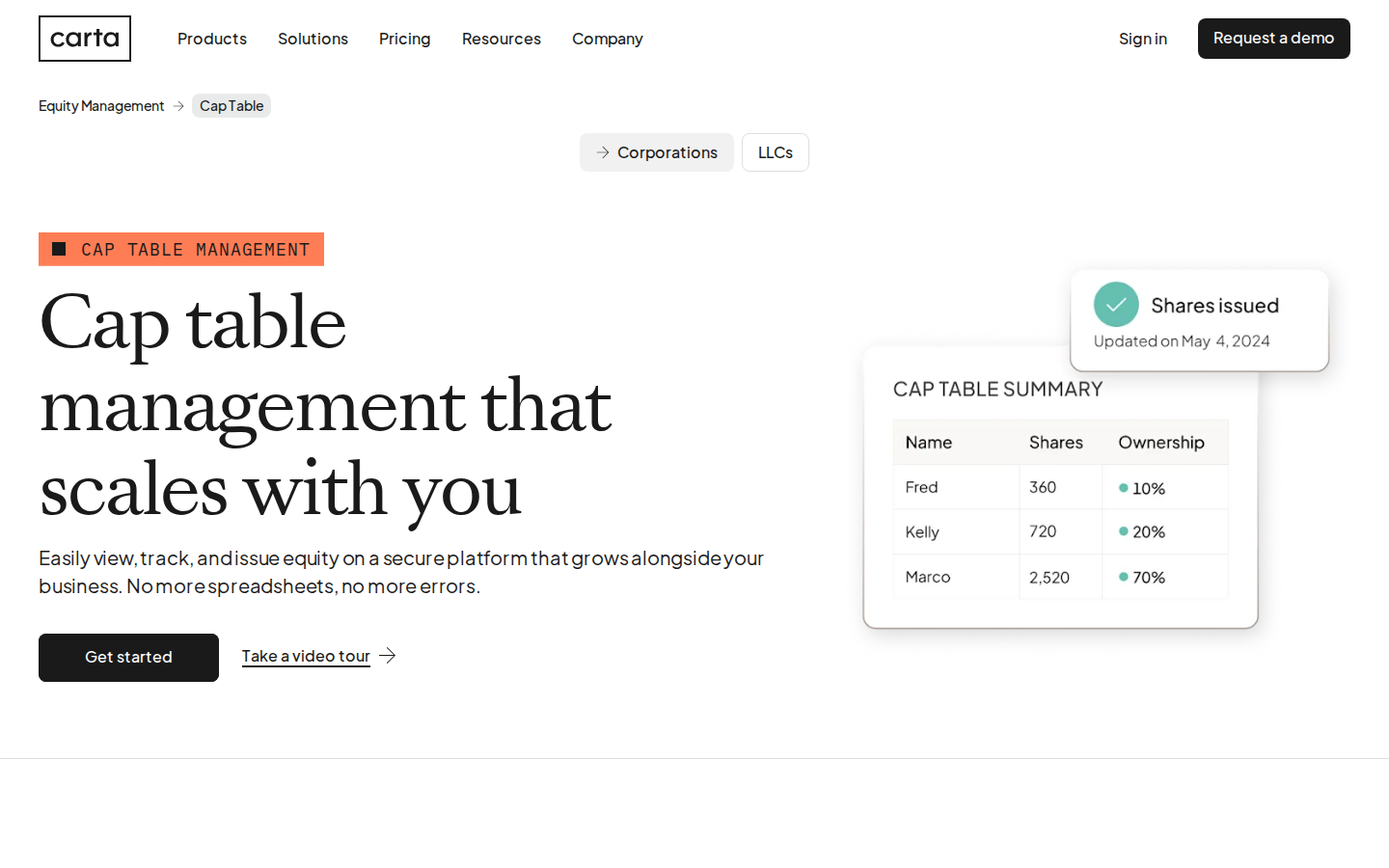Request a demo
The image size is (1389, 868).
point(1274,39)
